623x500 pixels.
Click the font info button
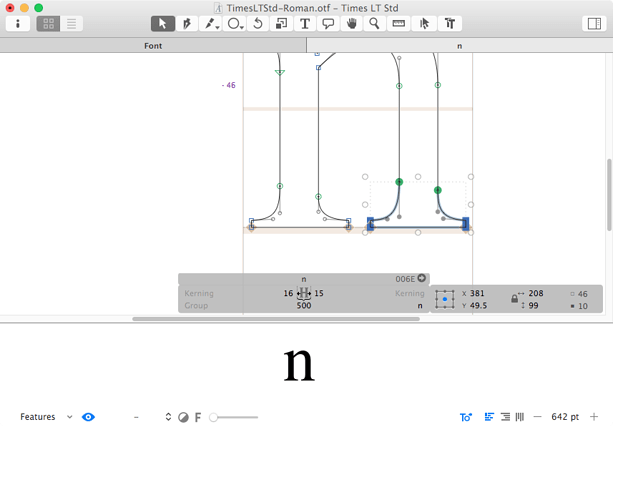pos(18,23)
